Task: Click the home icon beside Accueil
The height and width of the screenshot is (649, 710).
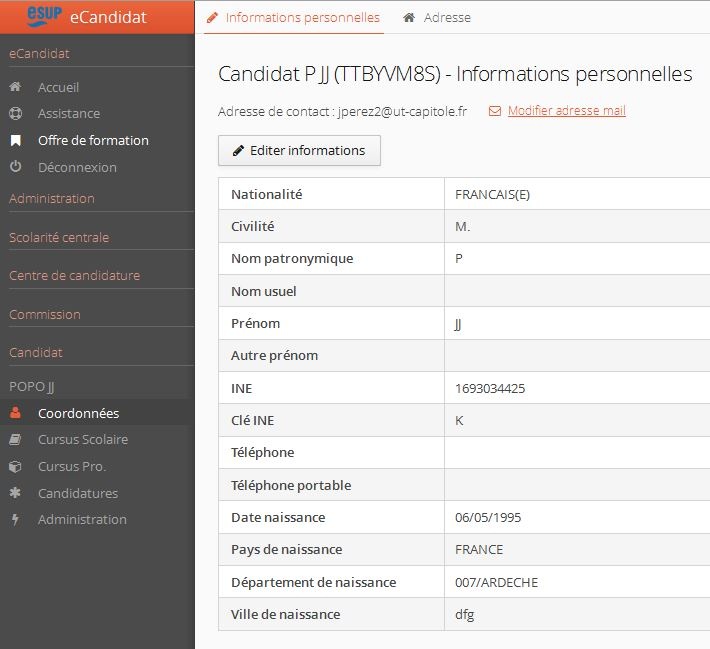Action: tap(15, 87)
